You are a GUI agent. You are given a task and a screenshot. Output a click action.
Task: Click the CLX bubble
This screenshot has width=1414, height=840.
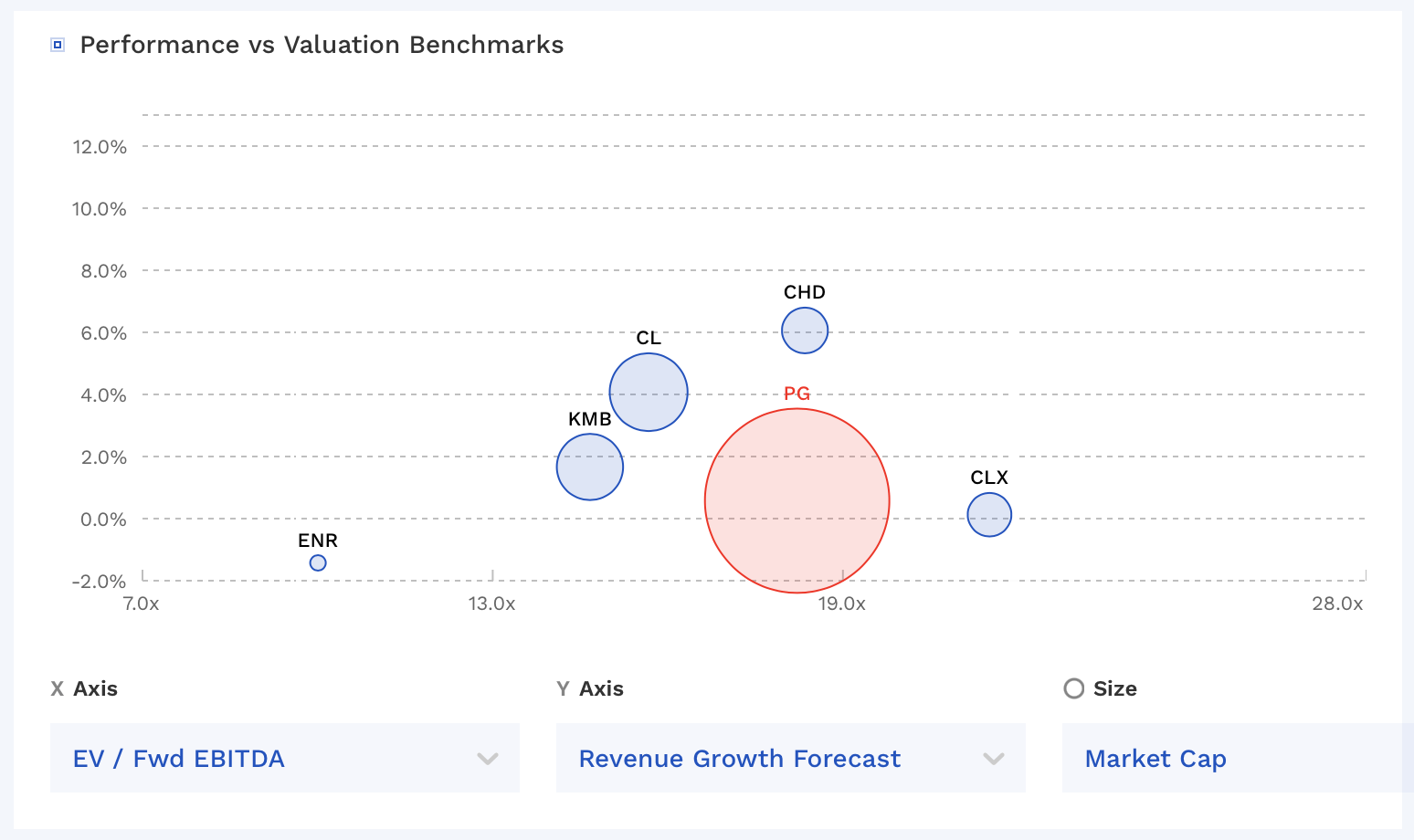[x=988, y=514]
